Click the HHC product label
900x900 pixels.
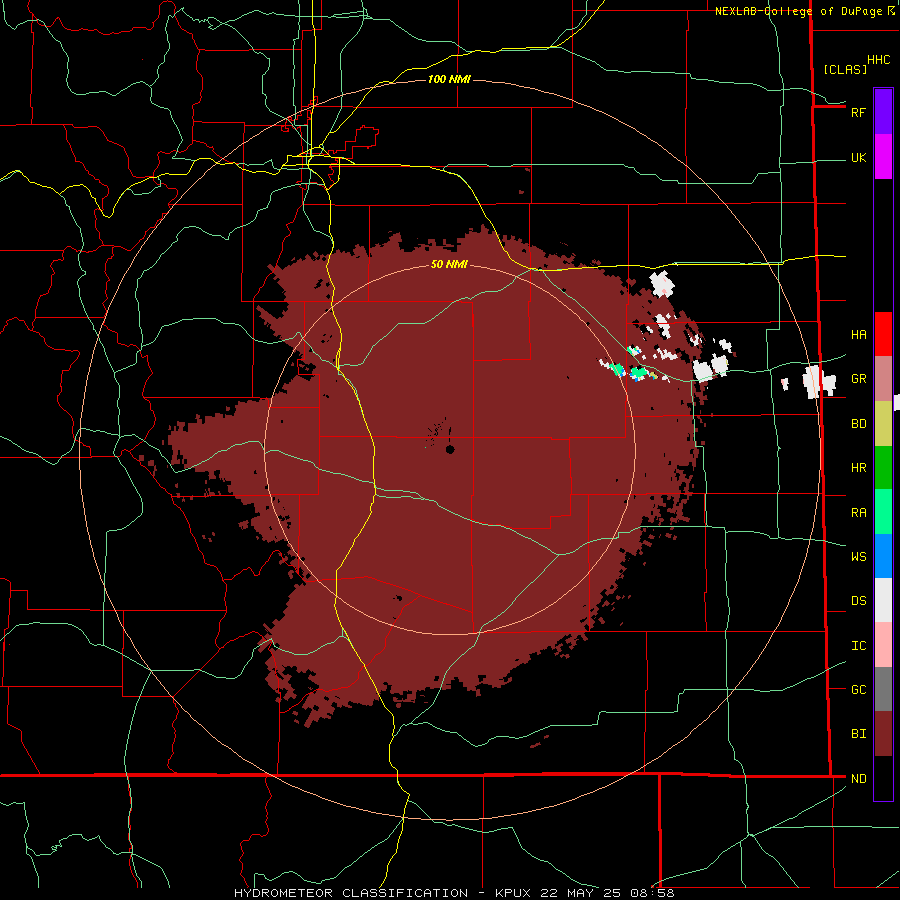click(x=879, y=60)
